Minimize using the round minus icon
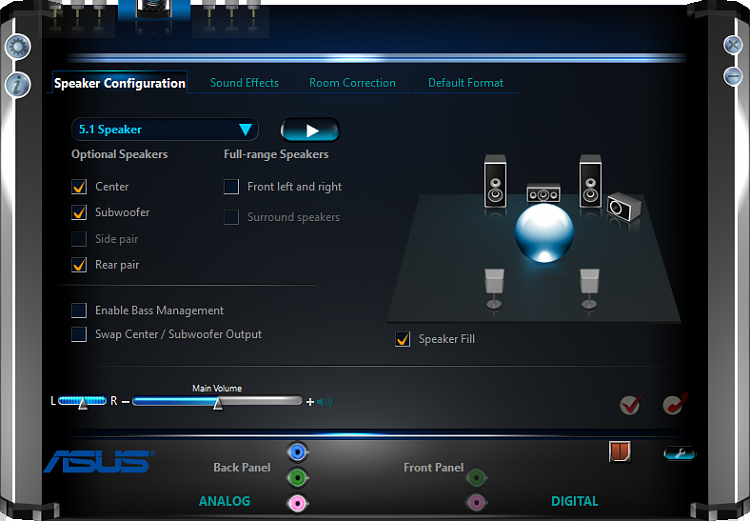This screenshot has width=750, height=521. click(x=733, y=76)
